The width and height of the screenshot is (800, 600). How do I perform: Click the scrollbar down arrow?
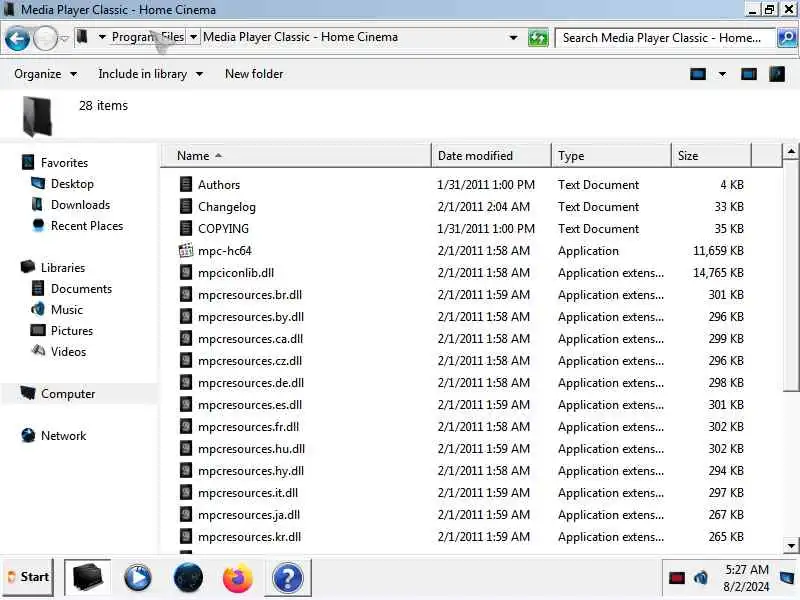(791, 545)
